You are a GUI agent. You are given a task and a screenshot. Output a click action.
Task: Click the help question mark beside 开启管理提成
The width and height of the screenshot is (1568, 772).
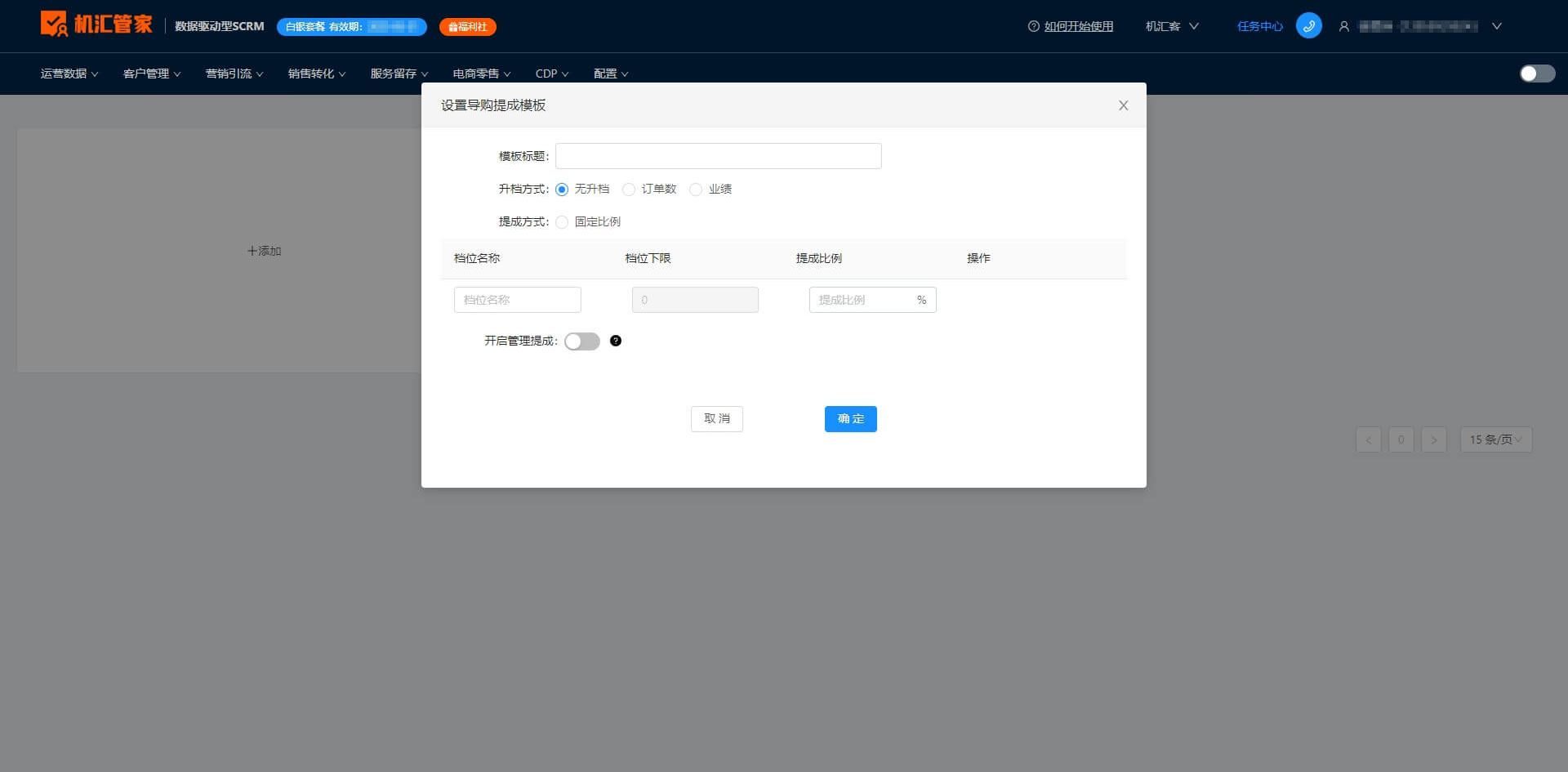(x=616, y=341)
